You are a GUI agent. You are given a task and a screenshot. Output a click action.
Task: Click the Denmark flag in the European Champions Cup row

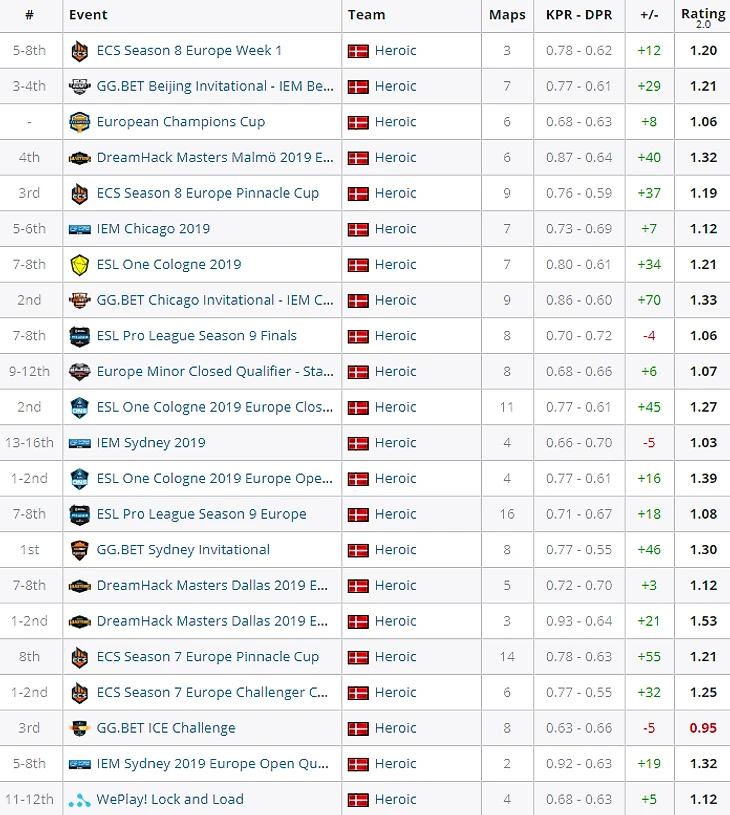(358, 123)
